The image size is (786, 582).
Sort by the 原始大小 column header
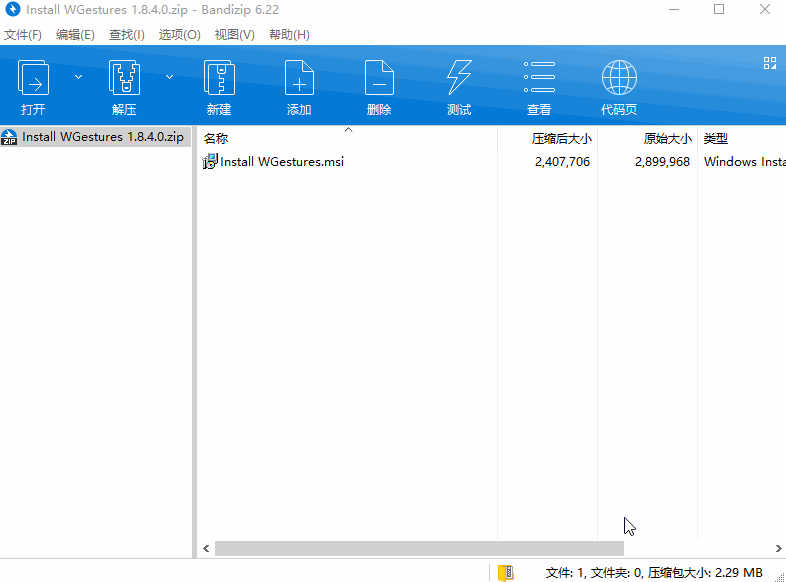tap(647, 138)
